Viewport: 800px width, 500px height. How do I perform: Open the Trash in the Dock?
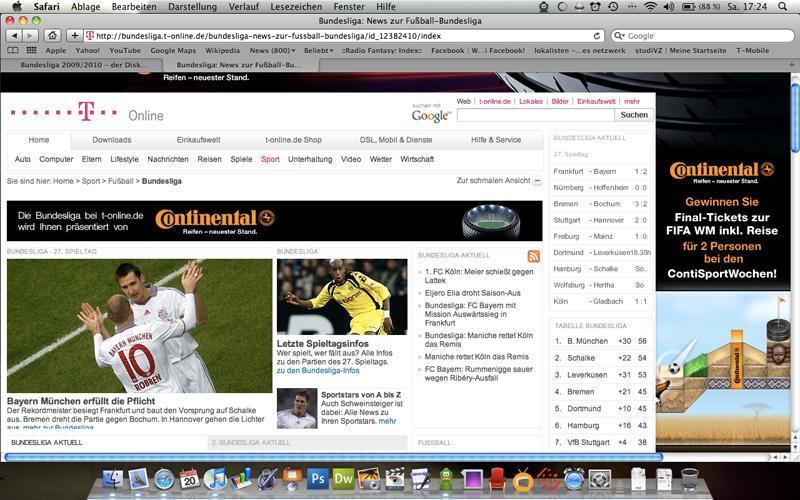tap(690, 479)
